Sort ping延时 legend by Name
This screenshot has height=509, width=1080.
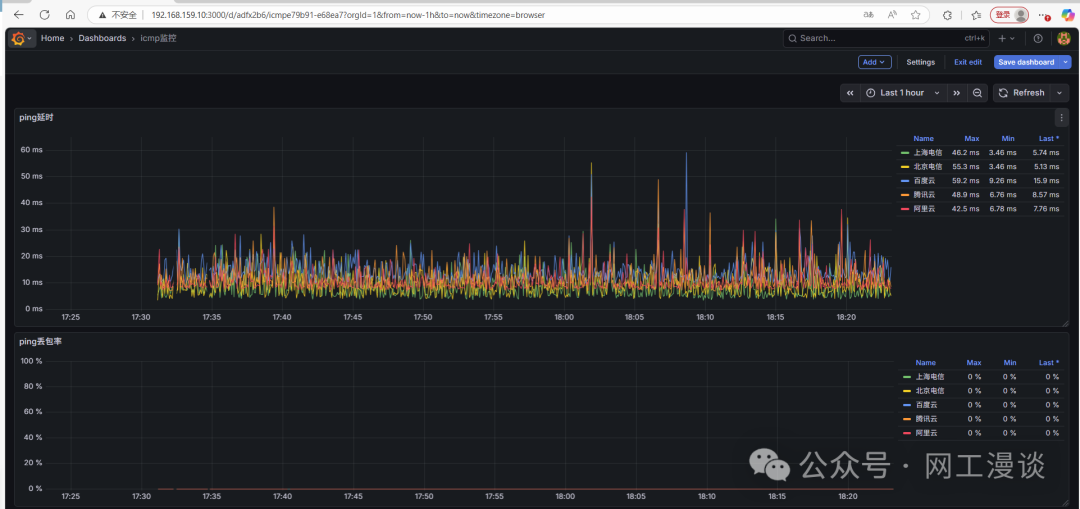923,138
